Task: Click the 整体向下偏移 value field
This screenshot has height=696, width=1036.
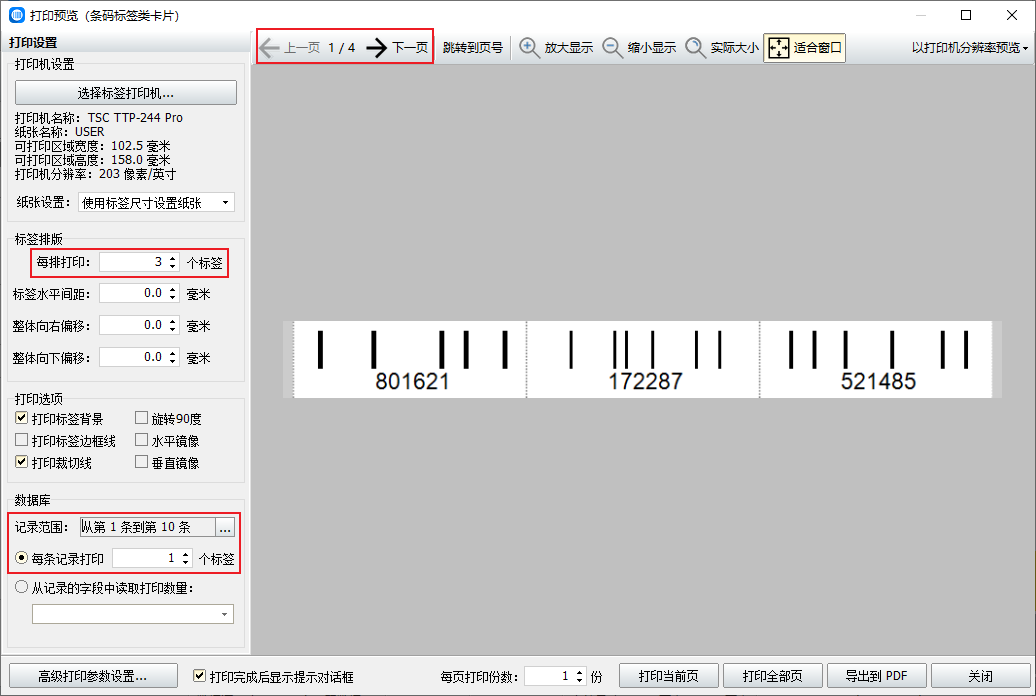Action: tap(132, 357)
